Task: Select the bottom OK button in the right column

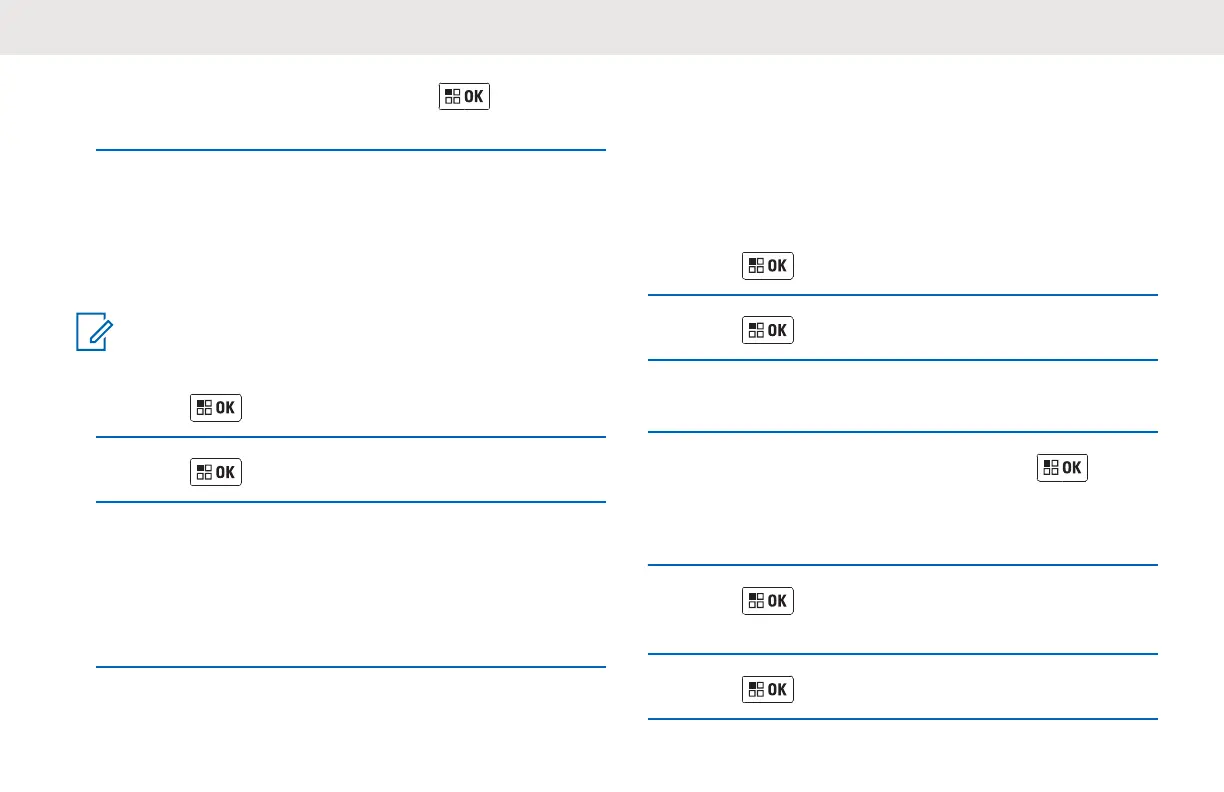Action: (768, 689)
